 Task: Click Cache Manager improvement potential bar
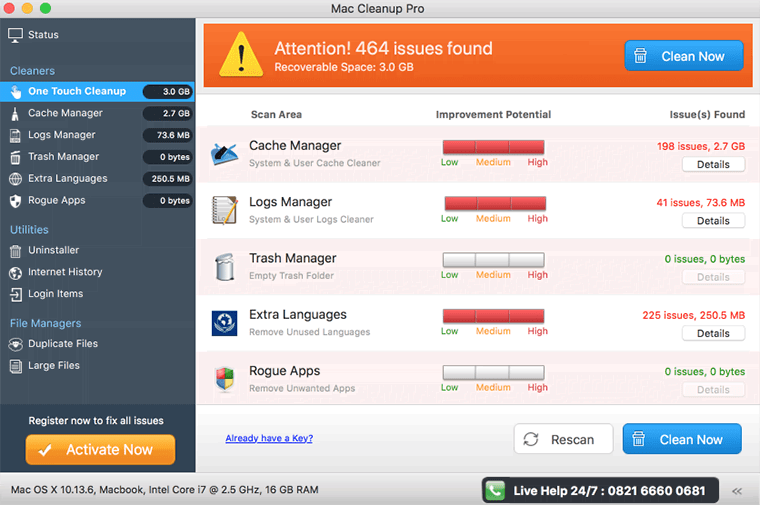[x=493, y=147]
